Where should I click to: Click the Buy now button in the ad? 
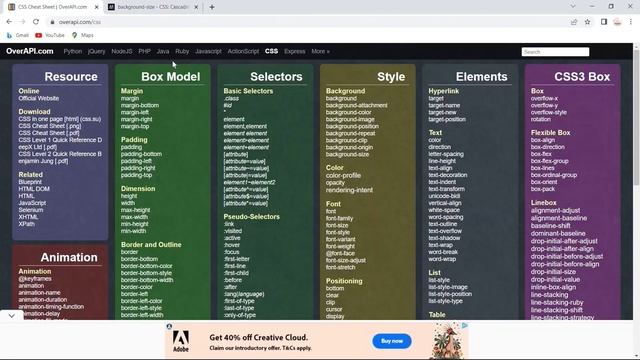pos(392,341)
